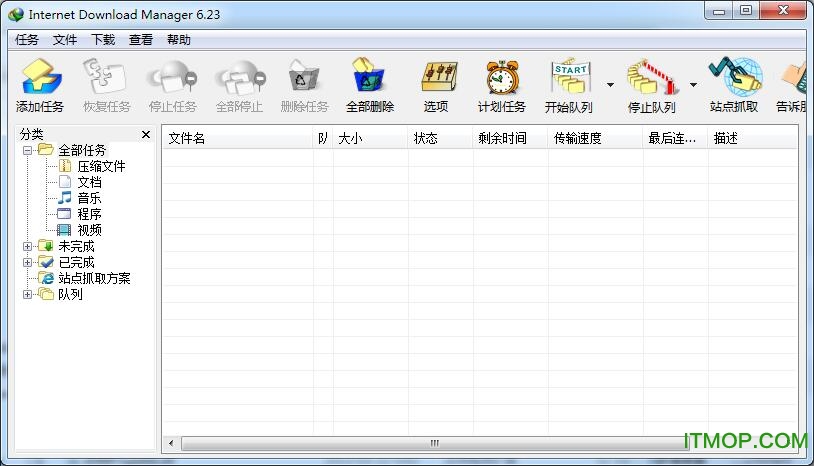The width and height of the screenshot is (814, 466).
Task: Expand the 队列 tree node
Action: tap(28, 295)
